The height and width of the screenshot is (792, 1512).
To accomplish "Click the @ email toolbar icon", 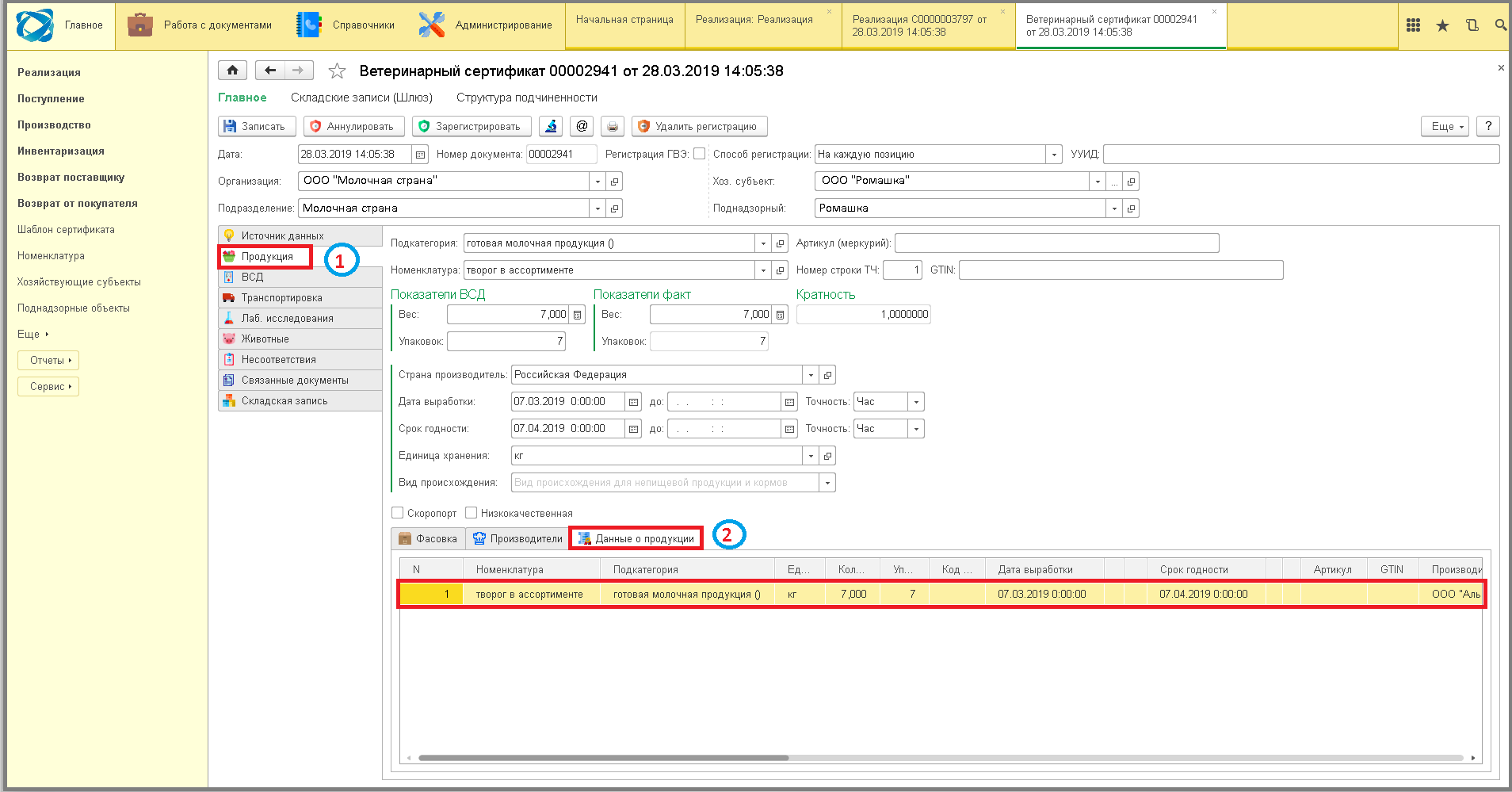I will tap(582, 126).
